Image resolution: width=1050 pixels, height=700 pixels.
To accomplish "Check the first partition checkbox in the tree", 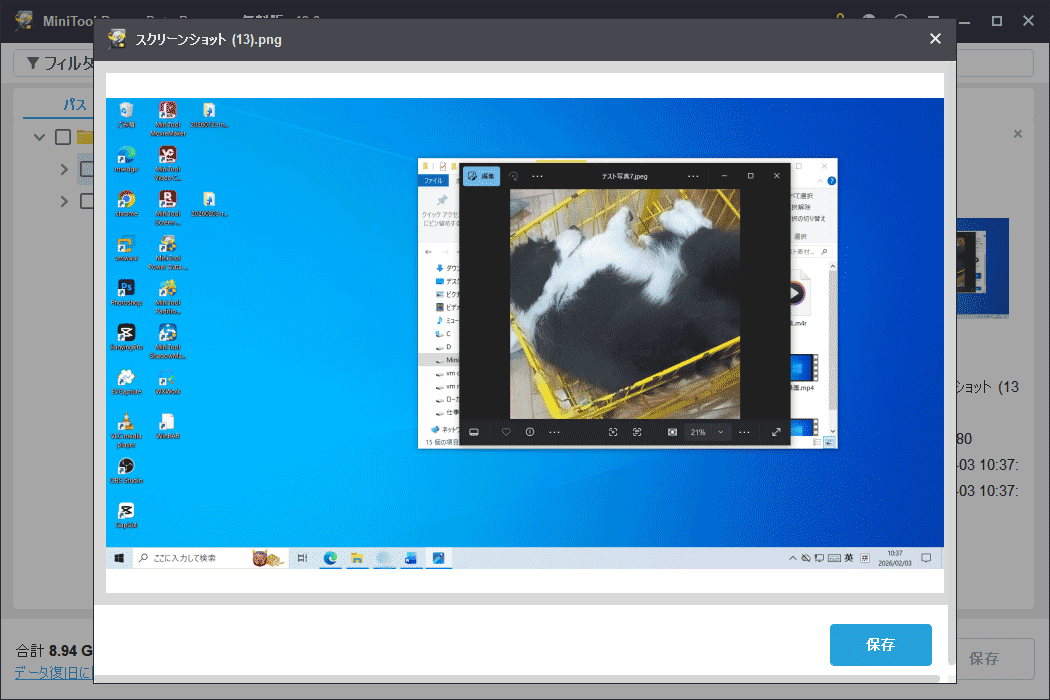I will coord(86,167).
